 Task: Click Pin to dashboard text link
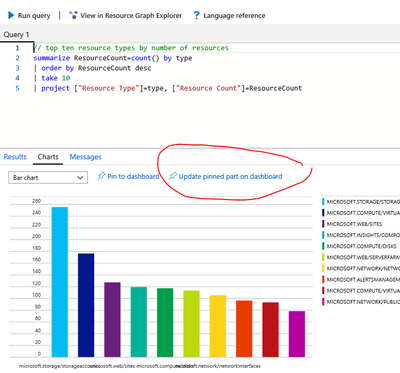coord(133,176)
